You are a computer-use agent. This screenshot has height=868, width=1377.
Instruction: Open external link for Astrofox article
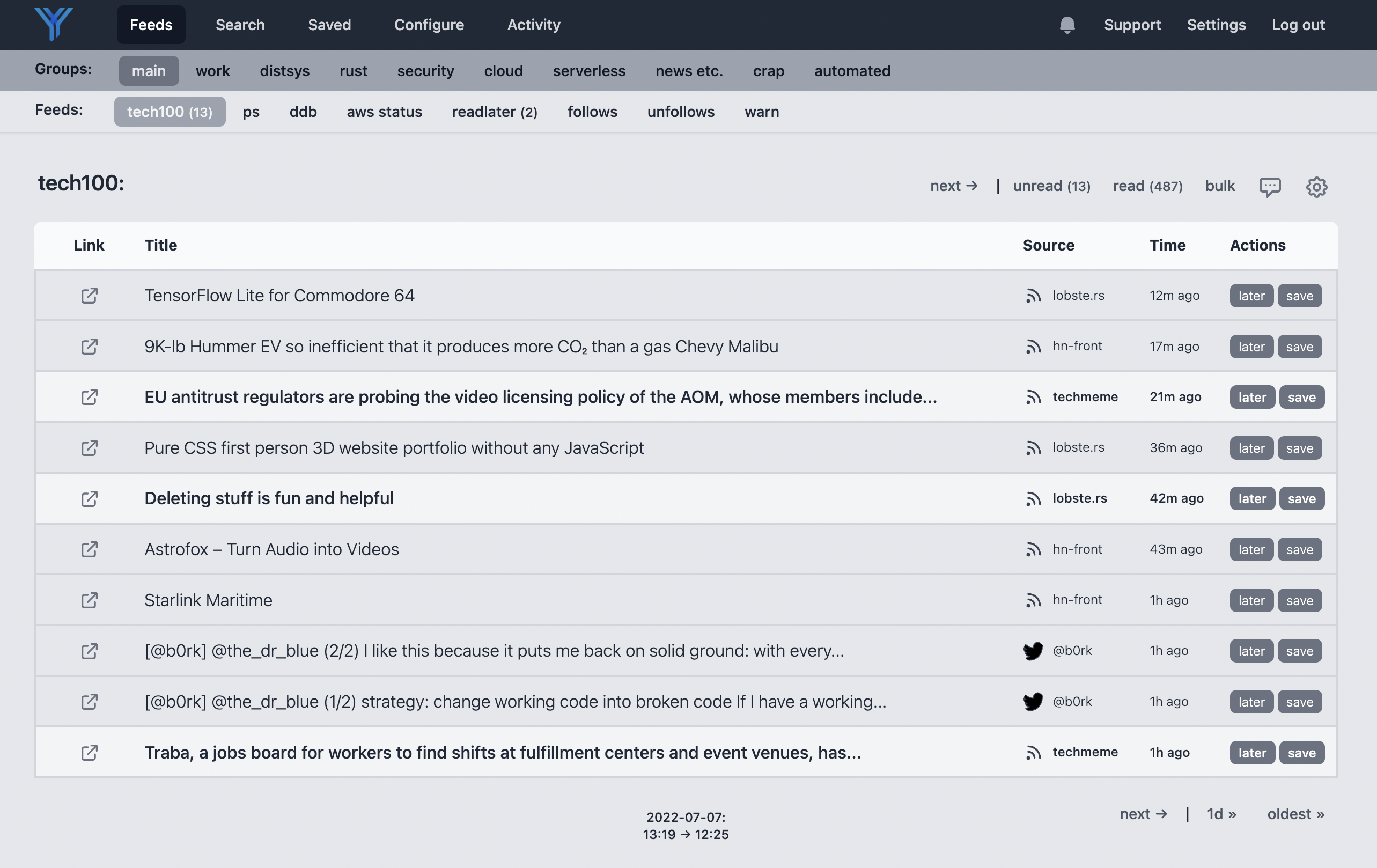(89, 549)
